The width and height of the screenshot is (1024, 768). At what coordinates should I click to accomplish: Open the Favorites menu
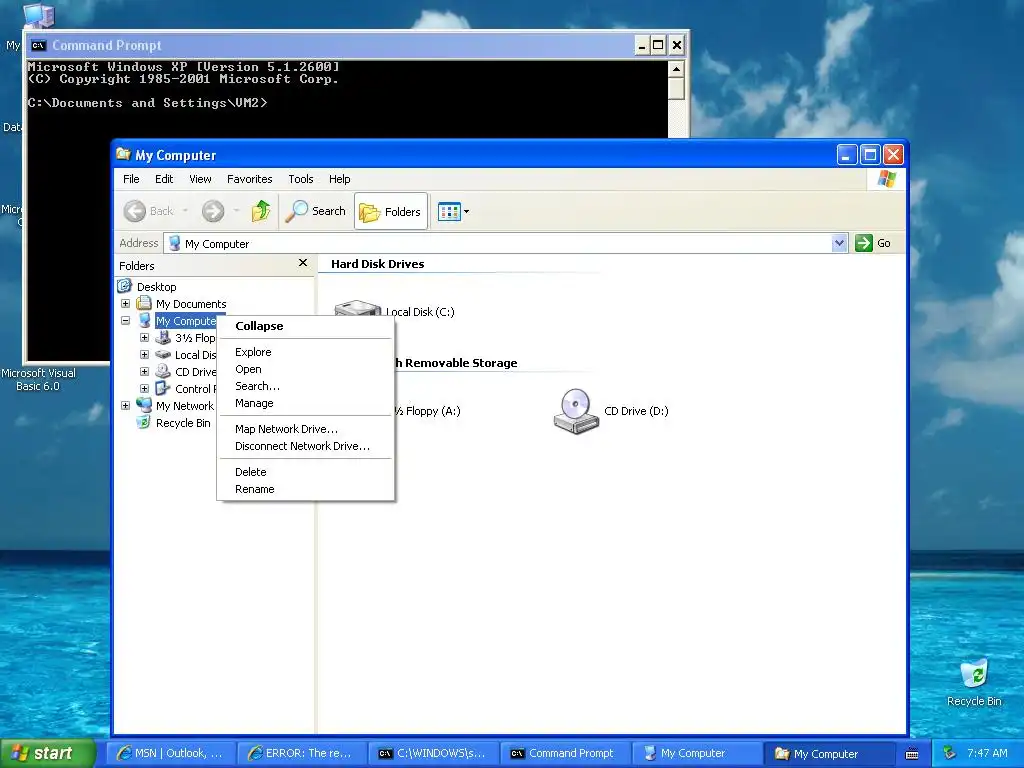coord(249,179)
